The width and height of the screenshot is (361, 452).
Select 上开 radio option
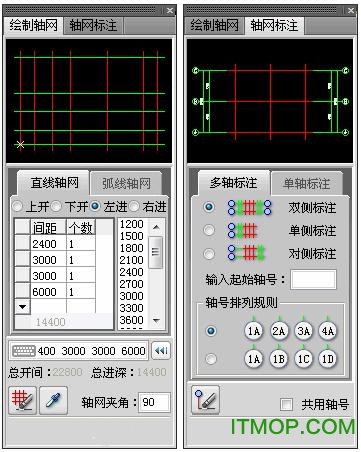pos(17,206)
